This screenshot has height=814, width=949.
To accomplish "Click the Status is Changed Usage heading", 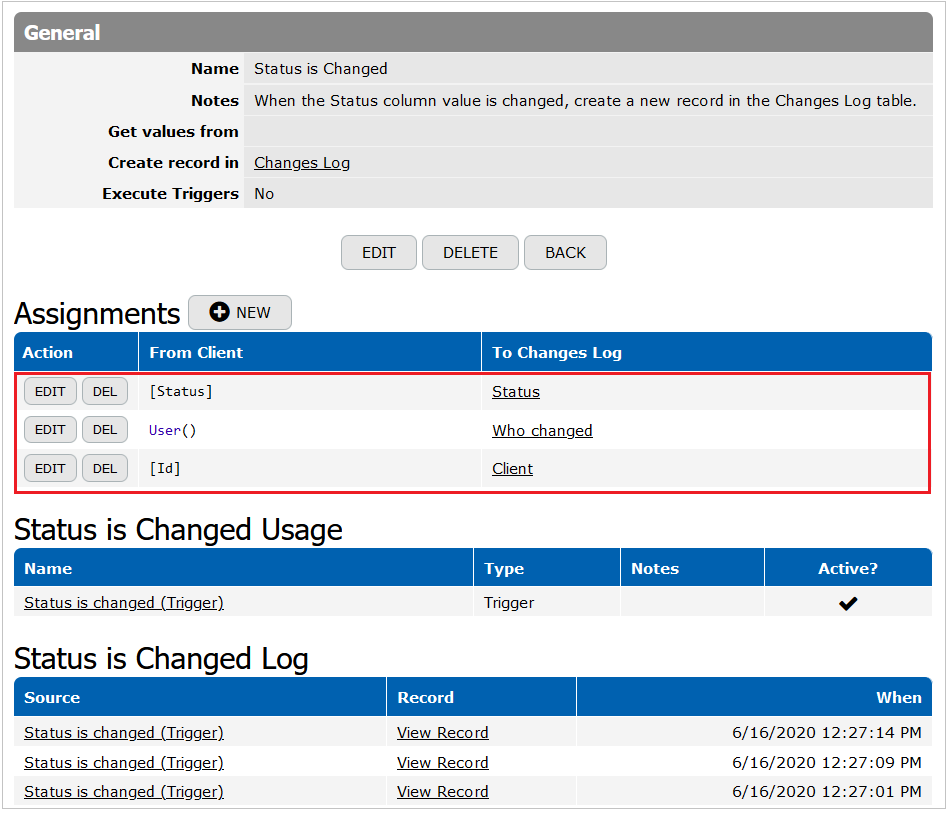I will [179, 530].
